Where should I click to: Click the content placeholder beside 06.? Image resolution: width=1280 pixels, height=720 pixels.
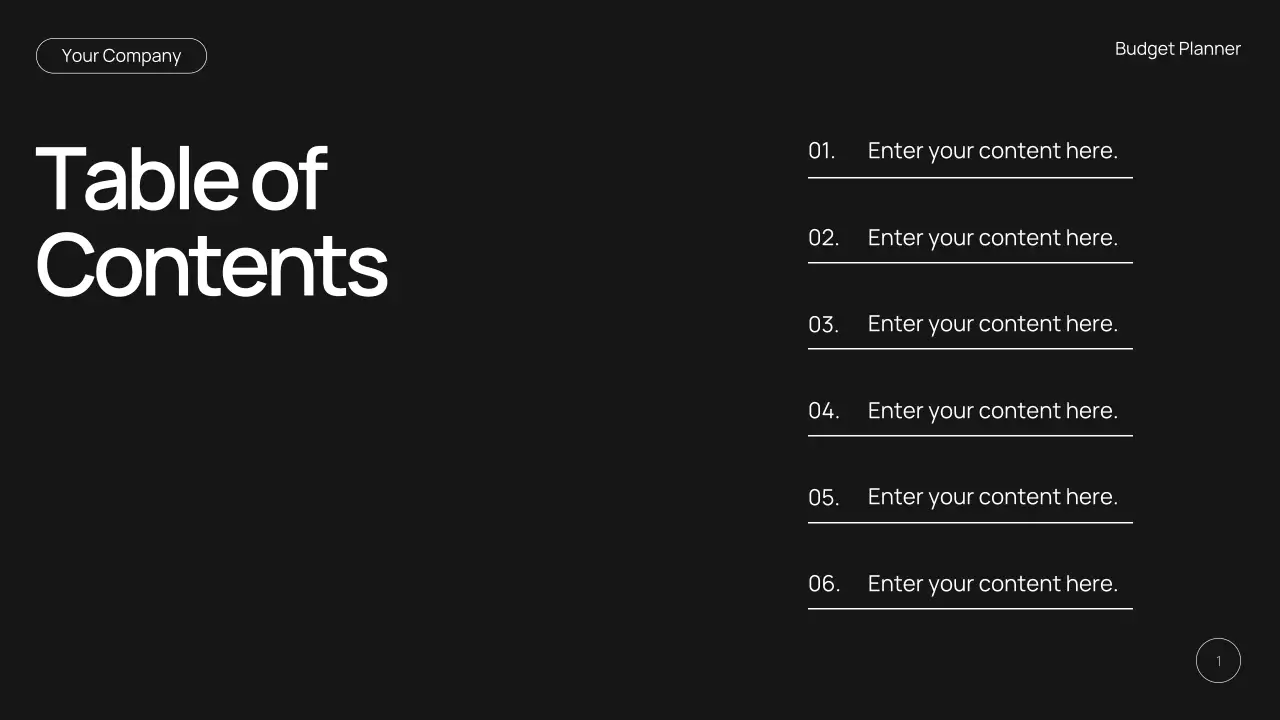pos(992,584)
